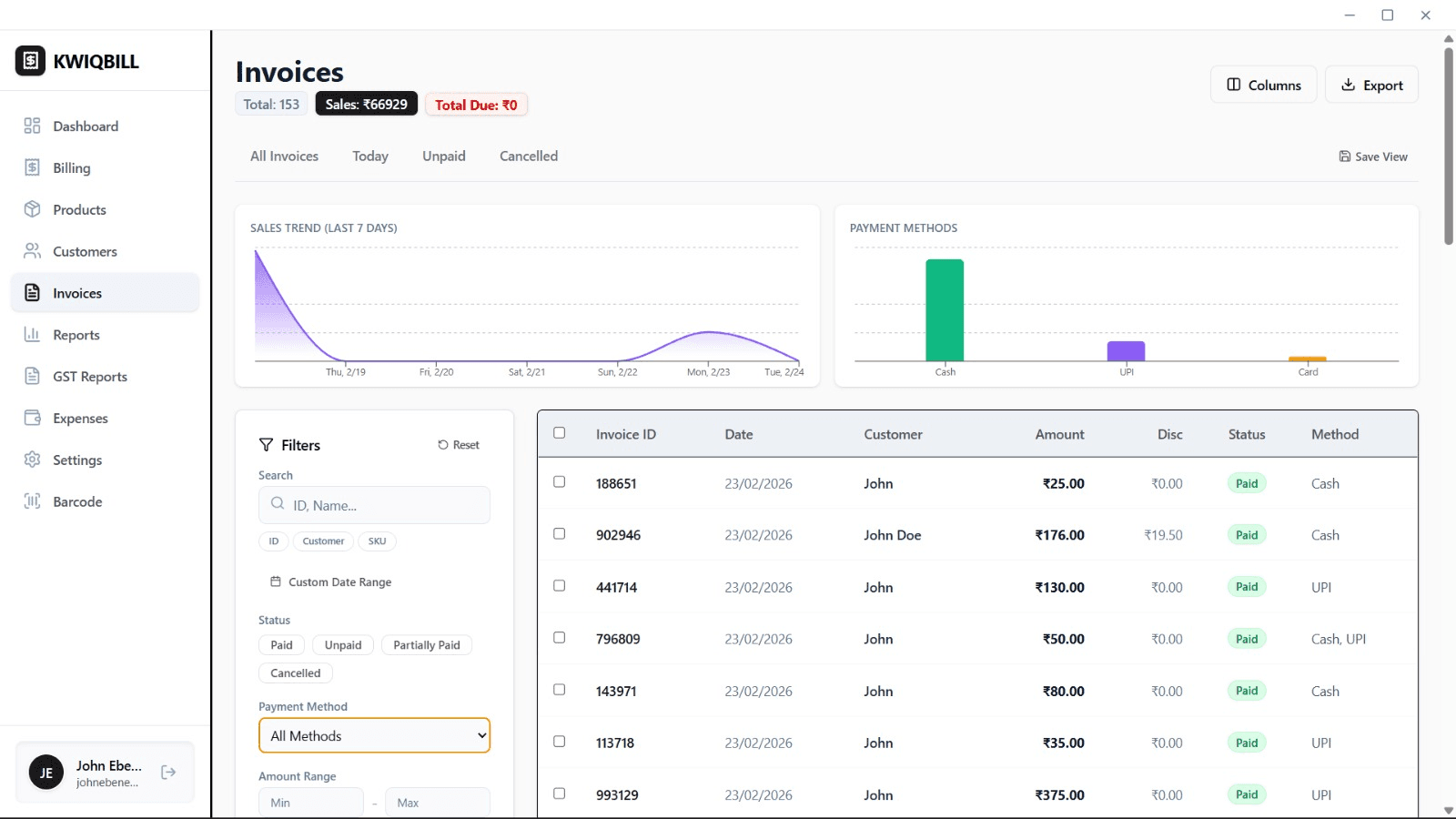Image resolution: width=1456 pixels, height=819 pixels.
Task: Click the Customers people icon
Action: click(33, 251)
